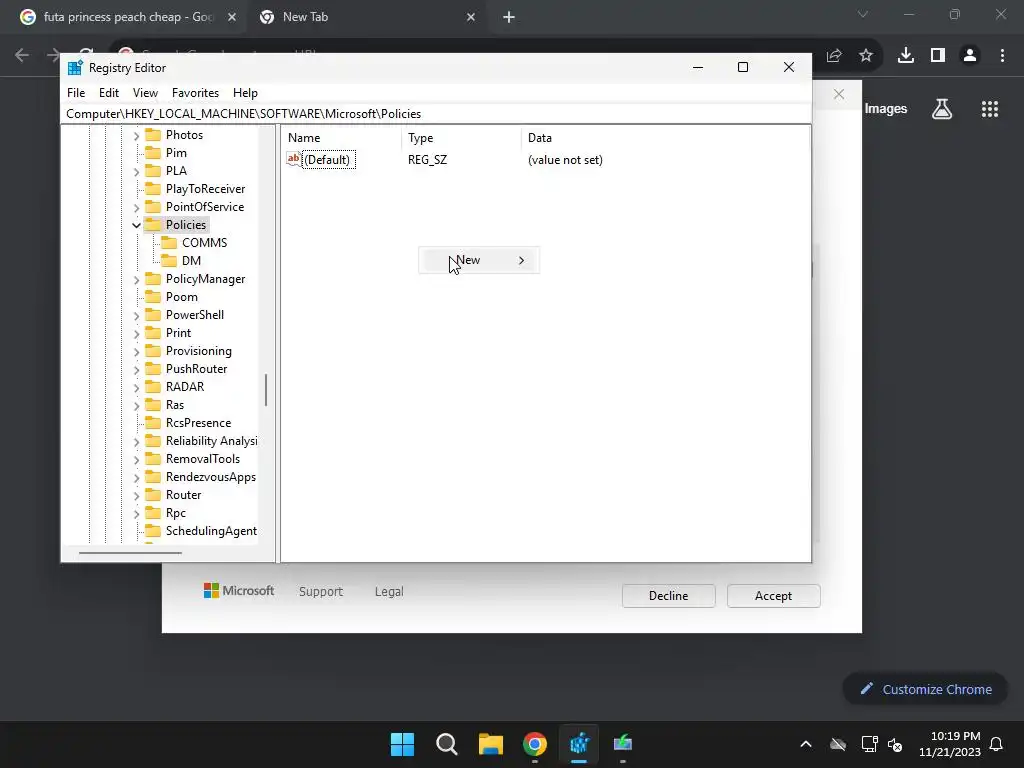Expand the Router registry key
The height and width of the screenshot is (768, 1024).
[x=136, y=496]
